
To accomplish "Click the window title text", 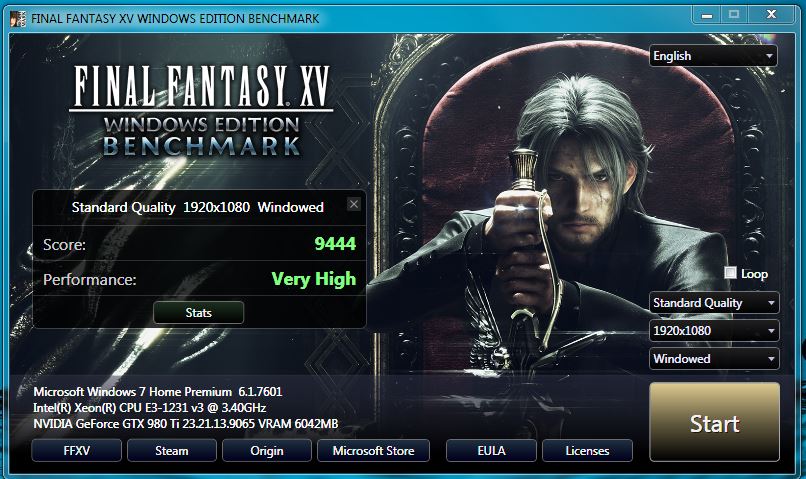I will (175, 19).
